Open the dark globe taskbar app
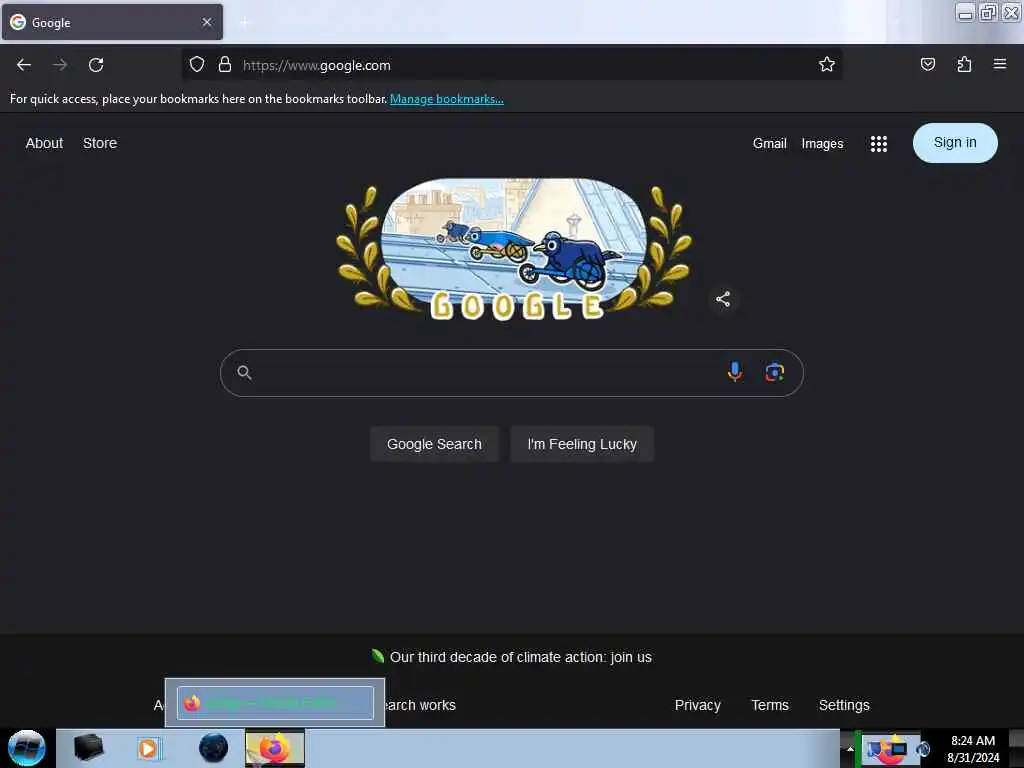This screenshot has width=1024, height=768. [x=213, y=748]
